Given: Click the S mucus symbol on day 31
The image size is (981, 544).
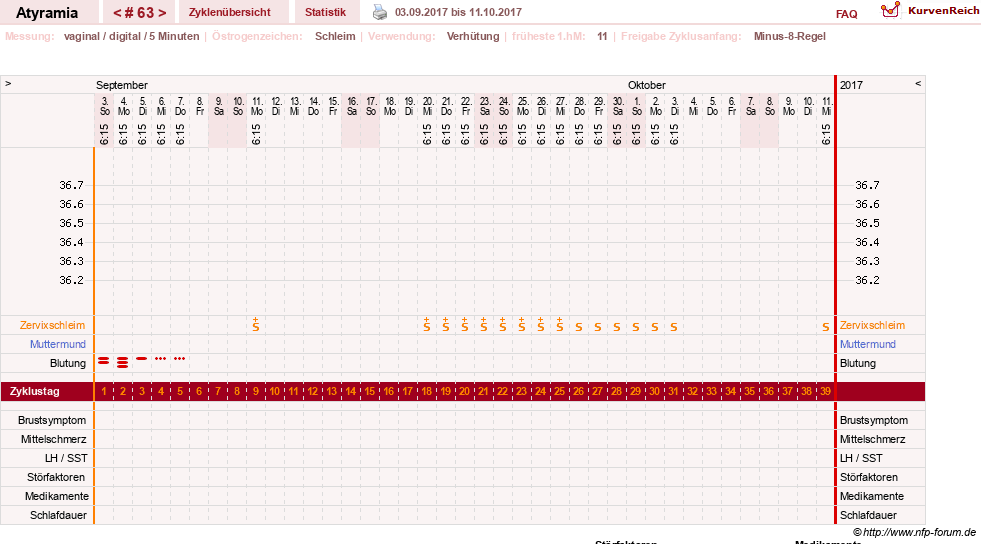Looking at the screenshot, I should click(x=674, y=327).
